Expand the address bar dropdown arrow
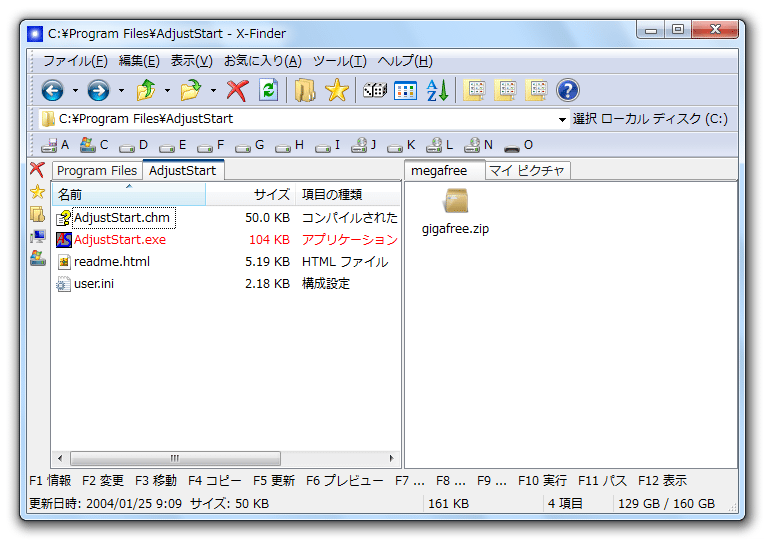 pyautogui.click(x=563, y=119)
